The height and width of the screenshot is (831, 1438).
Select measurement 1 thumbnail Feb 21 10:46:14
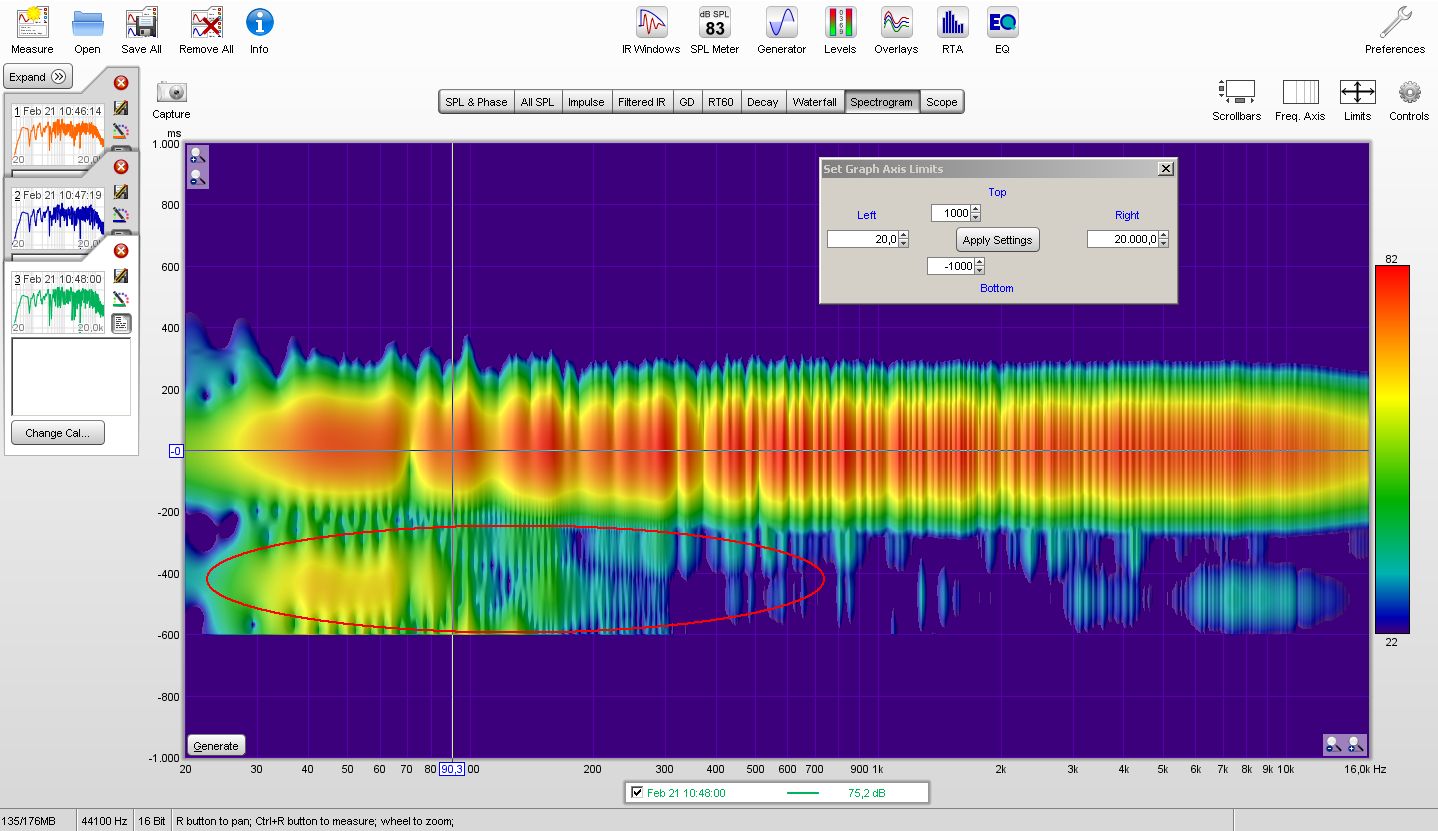[x=58, y=133]
